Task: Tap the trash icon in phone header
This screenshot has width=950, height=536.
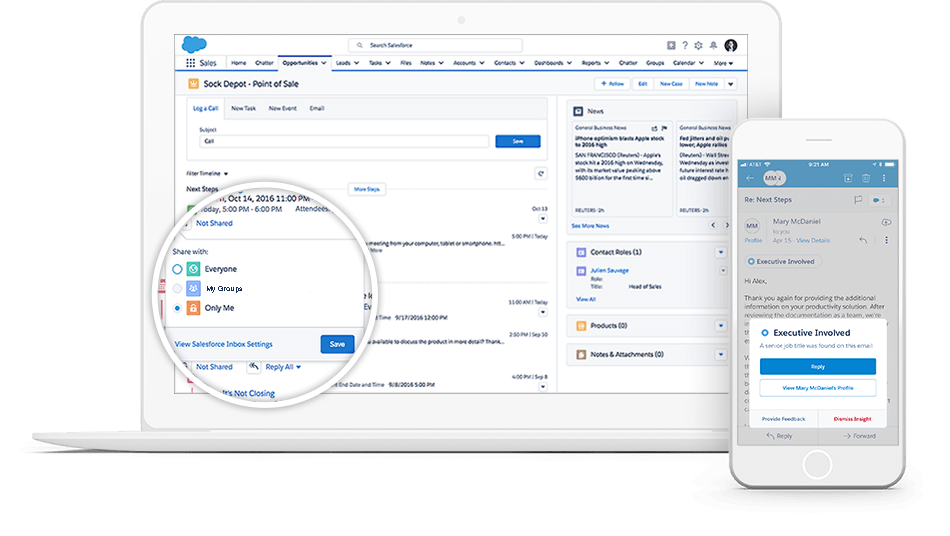Action: tap(866, 178)
